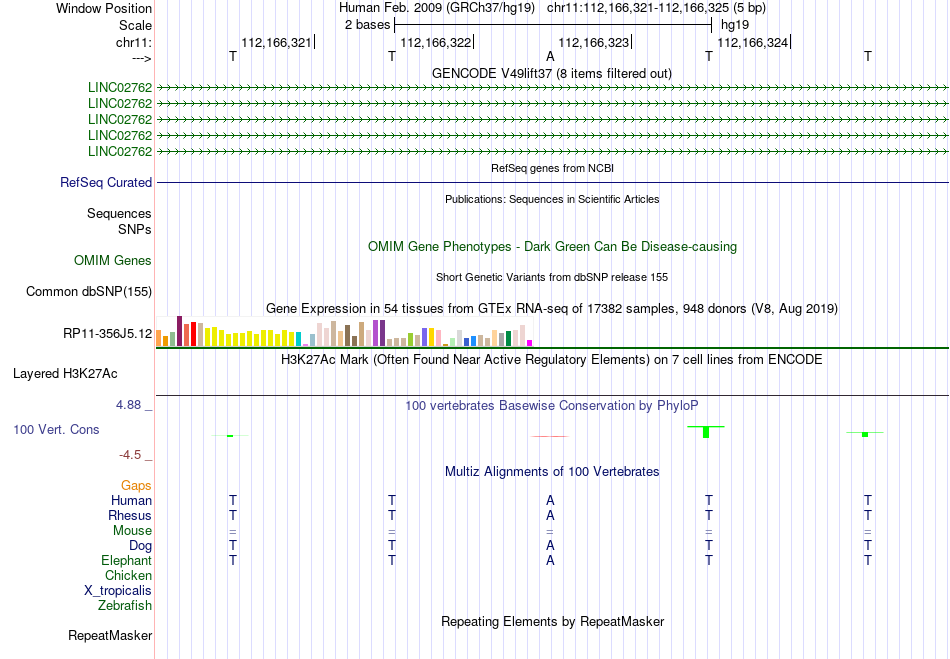Select the Dog species label

(141, 546)
